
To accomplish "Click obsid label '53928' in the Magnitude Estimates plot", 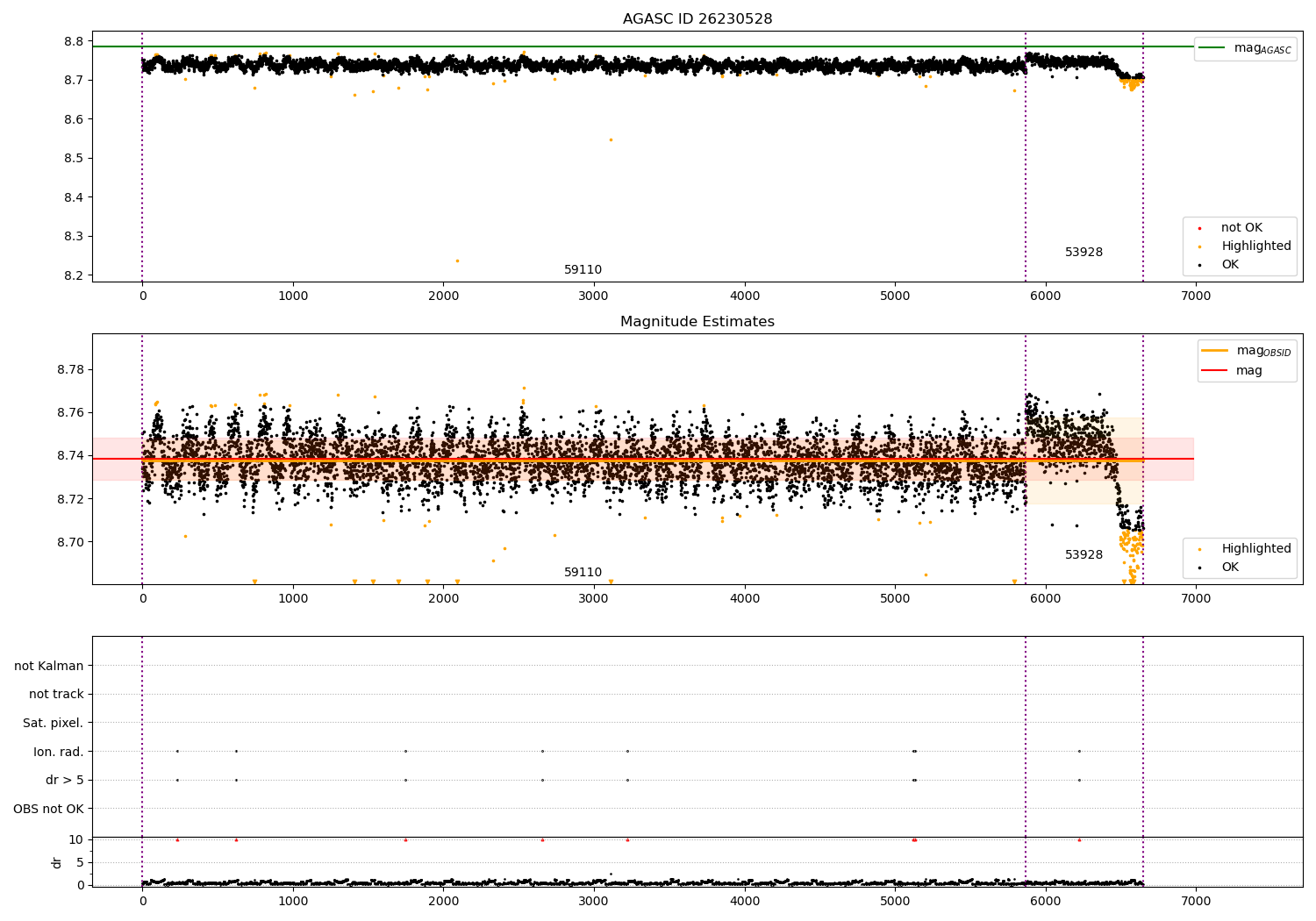I will [1084, 555].
